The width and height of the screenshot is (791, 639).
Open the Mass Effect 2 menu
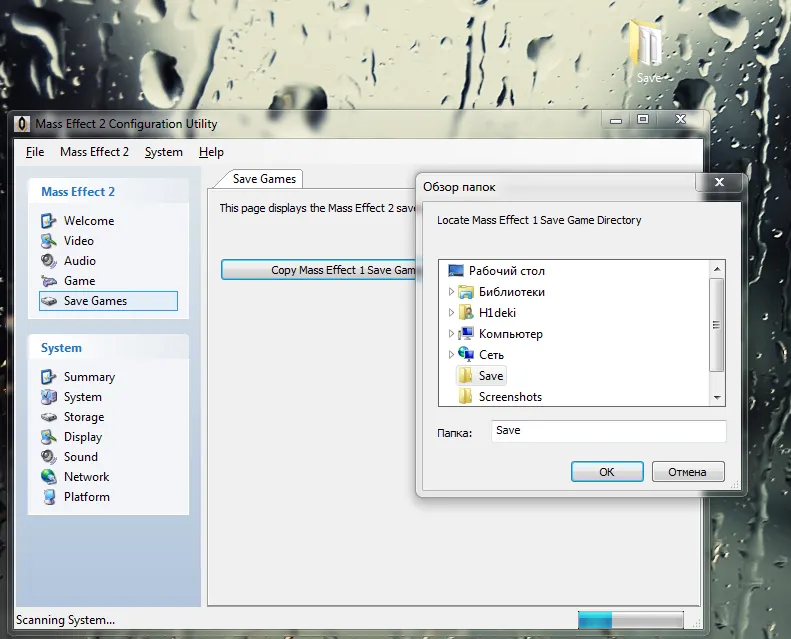94,152
